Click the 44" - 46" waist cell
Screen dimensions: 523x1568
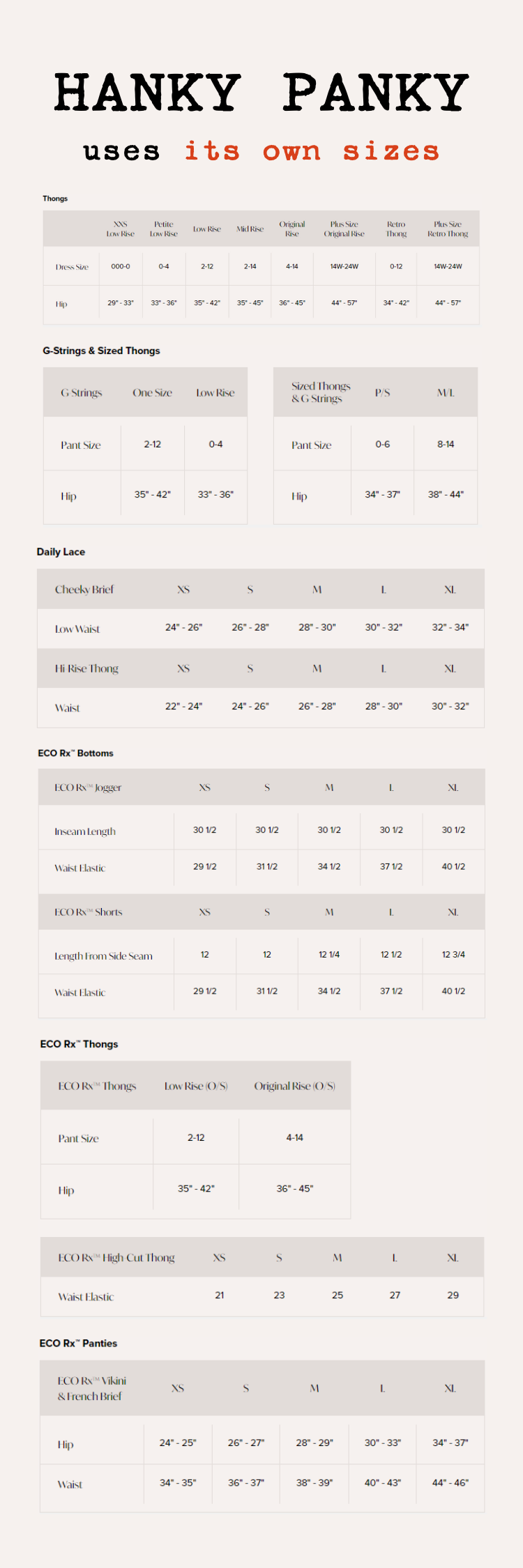[450, 1483]
